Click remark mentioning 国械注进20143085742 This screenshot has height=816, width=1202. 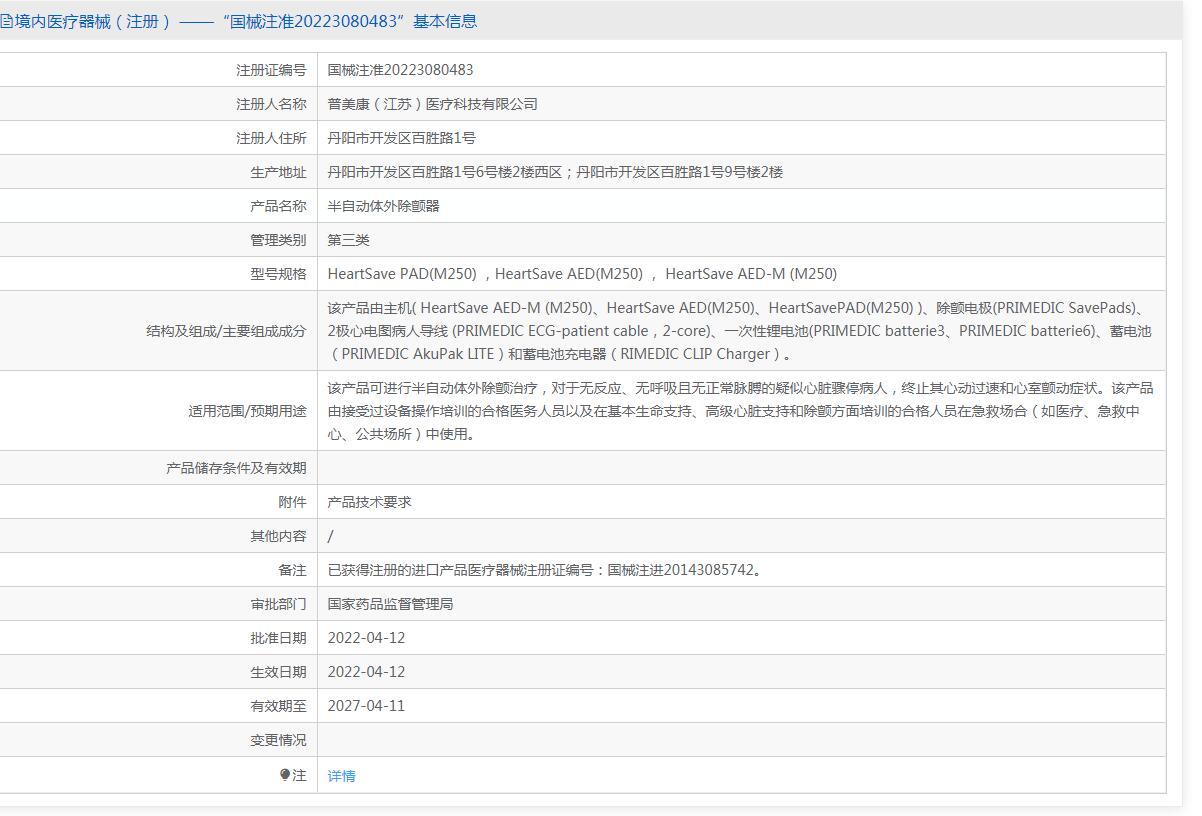click(x=546, y=570)
